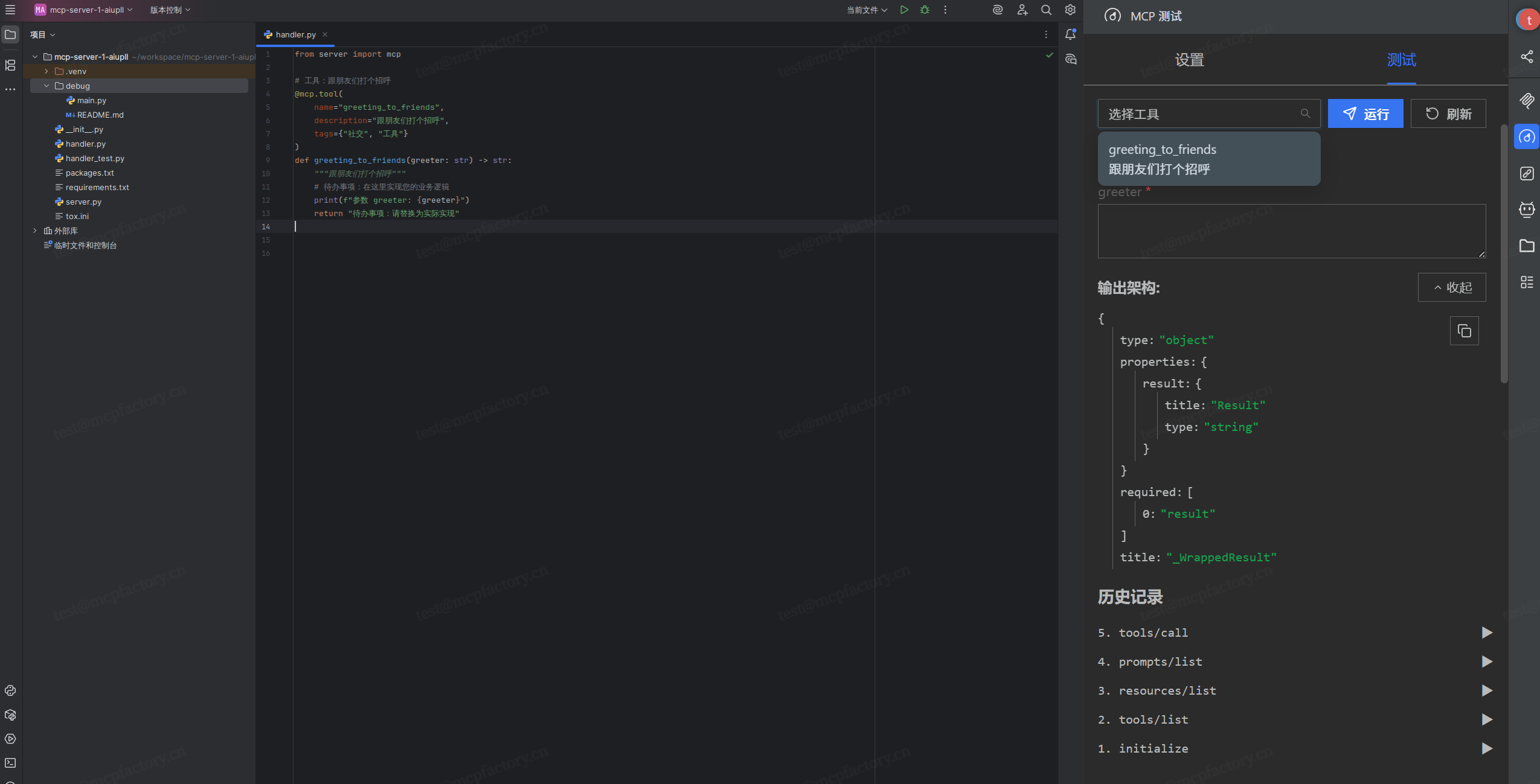1540x784 pixels.
Task: Expand the .venv folder
Action: tap(47, 71)
